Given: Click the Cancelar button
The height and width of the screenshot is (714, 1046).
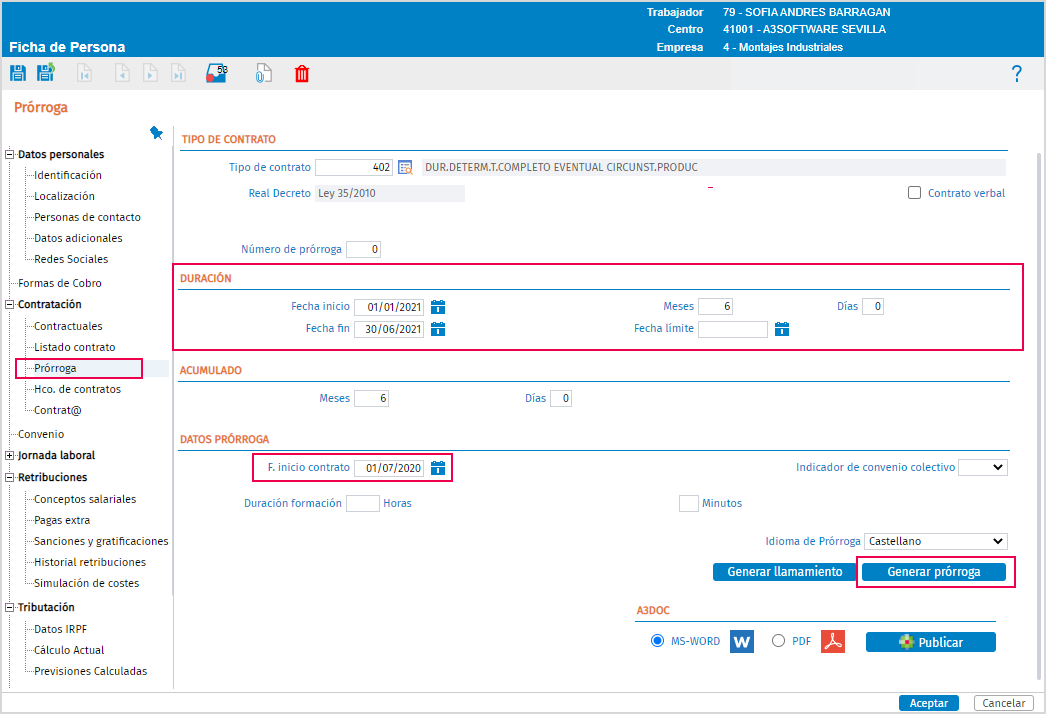Looking at the screenshot, I should [1003, 703].
